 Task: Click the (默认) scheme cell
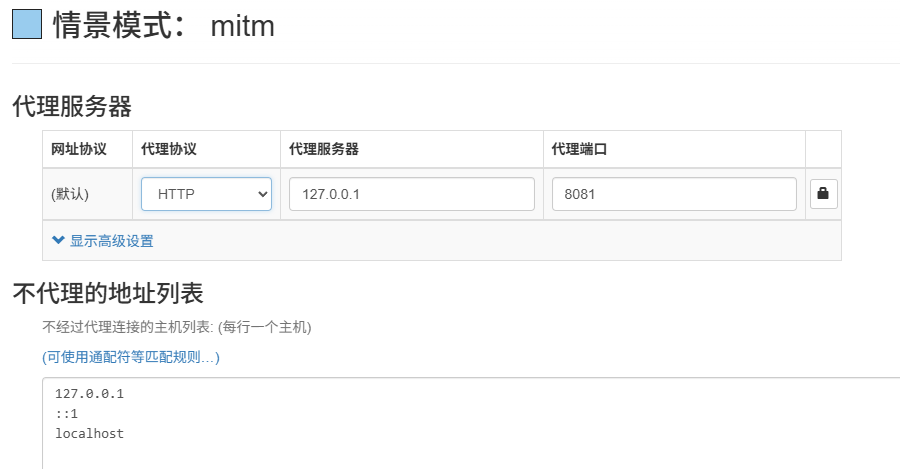[x=70, y=194]
